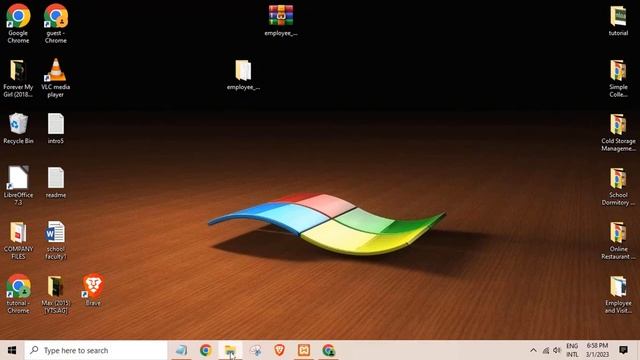Viewport: 640px width, 360px height.
Task: Click the ENG INTL language indicator
Action: (x=572, y=350)
